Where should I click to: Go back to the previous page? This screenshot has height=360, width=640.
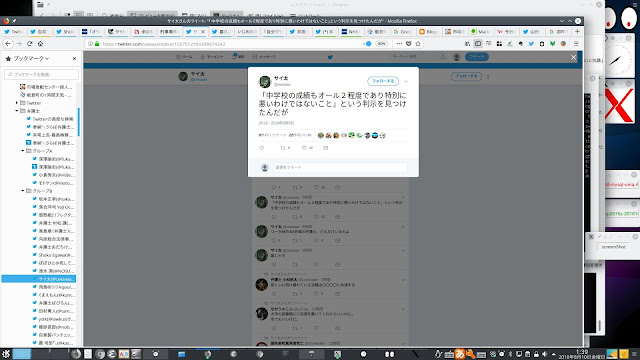(8, 44)
